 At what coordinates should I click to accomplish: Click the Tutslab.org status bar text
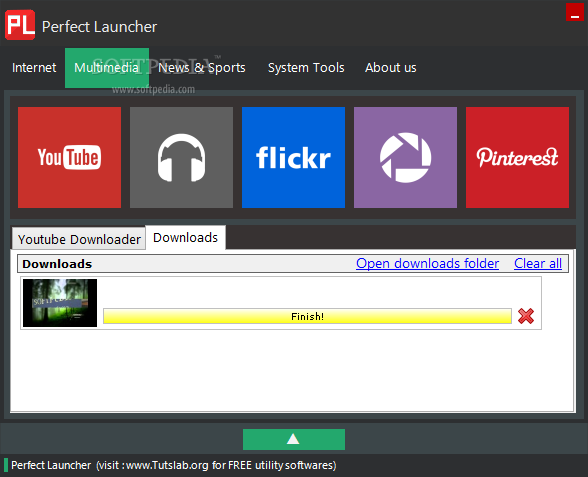174,465
